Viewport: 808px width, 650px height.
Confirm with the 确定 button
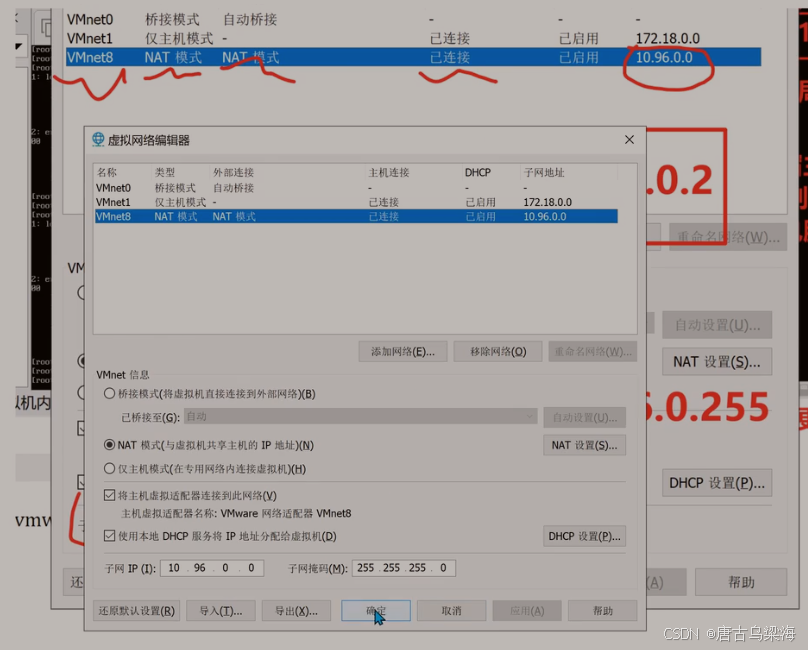(376, 611)
